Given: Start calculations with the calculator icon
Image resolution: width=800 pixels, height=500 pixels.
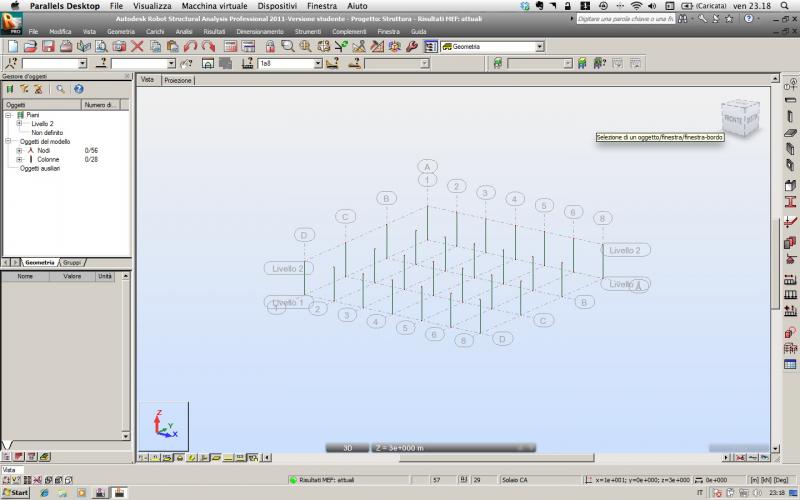Looking at the screenshot, I should (x=231, y=46).
